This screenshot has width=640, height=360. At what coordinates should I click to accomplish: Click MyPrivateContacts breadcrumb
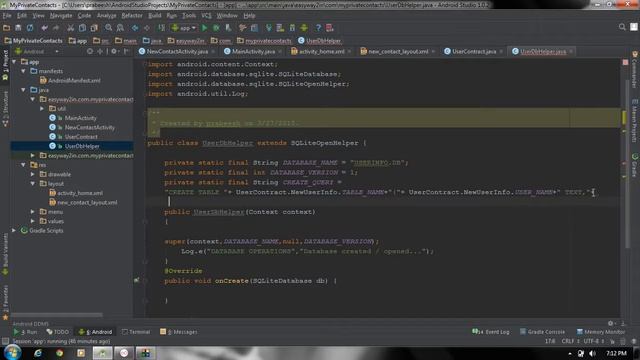(x=33, y=40)
